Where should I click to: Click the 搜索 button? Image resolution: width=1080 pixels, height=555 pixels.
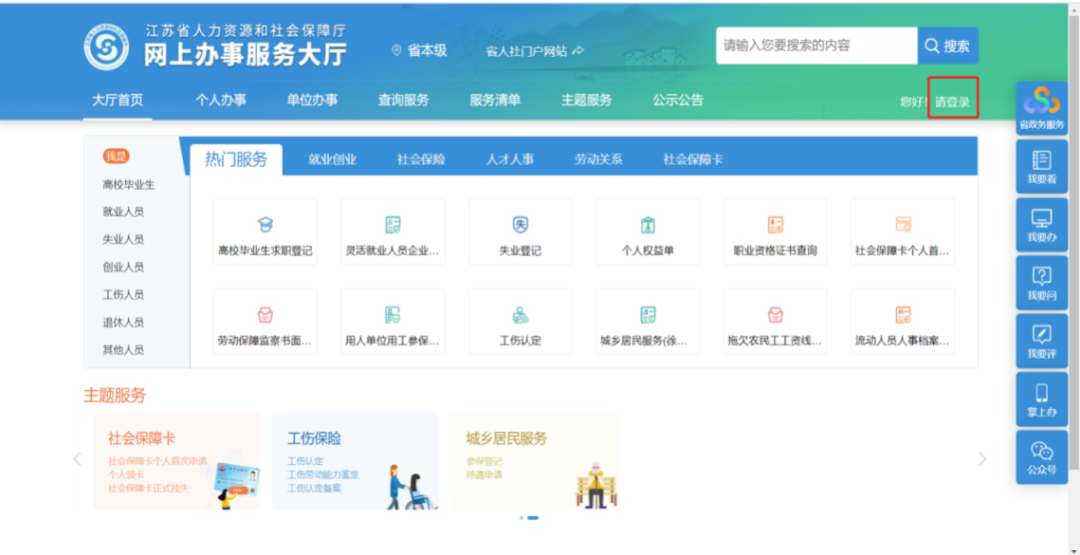[948, 46]
